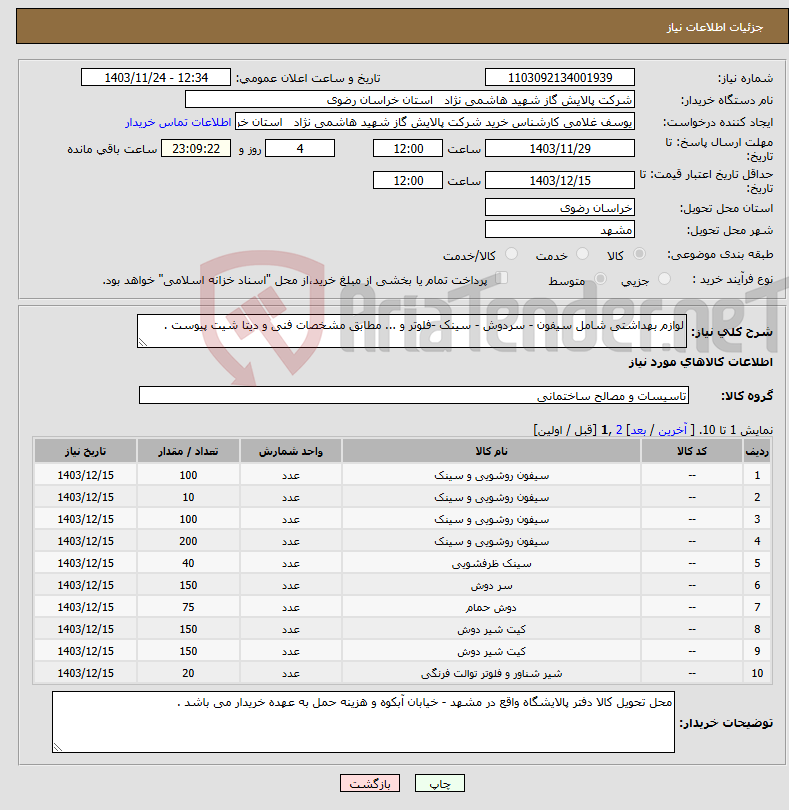Click the نام کالا column header
The image size is (789, 810).
click(x=491, y=451)
